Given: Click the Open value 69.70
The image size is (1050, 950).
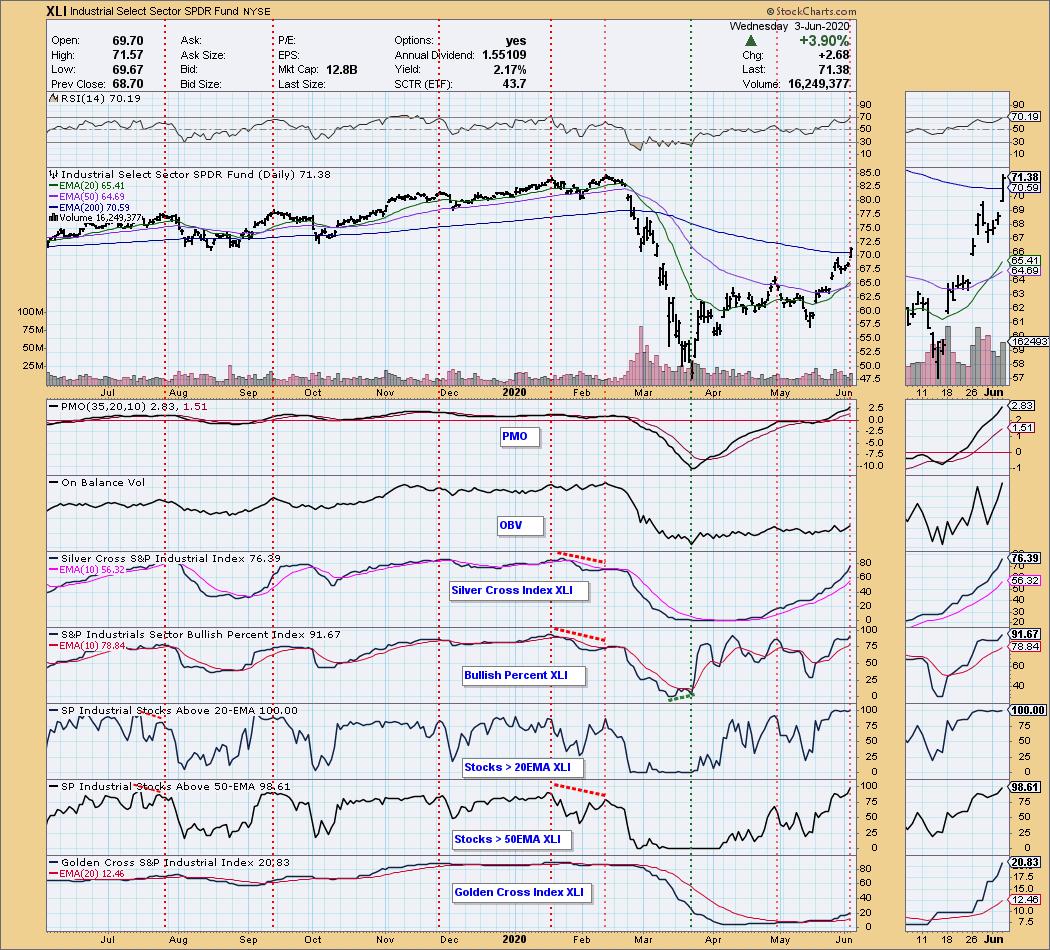Looking at the screenshot, I should click(127, 41).
